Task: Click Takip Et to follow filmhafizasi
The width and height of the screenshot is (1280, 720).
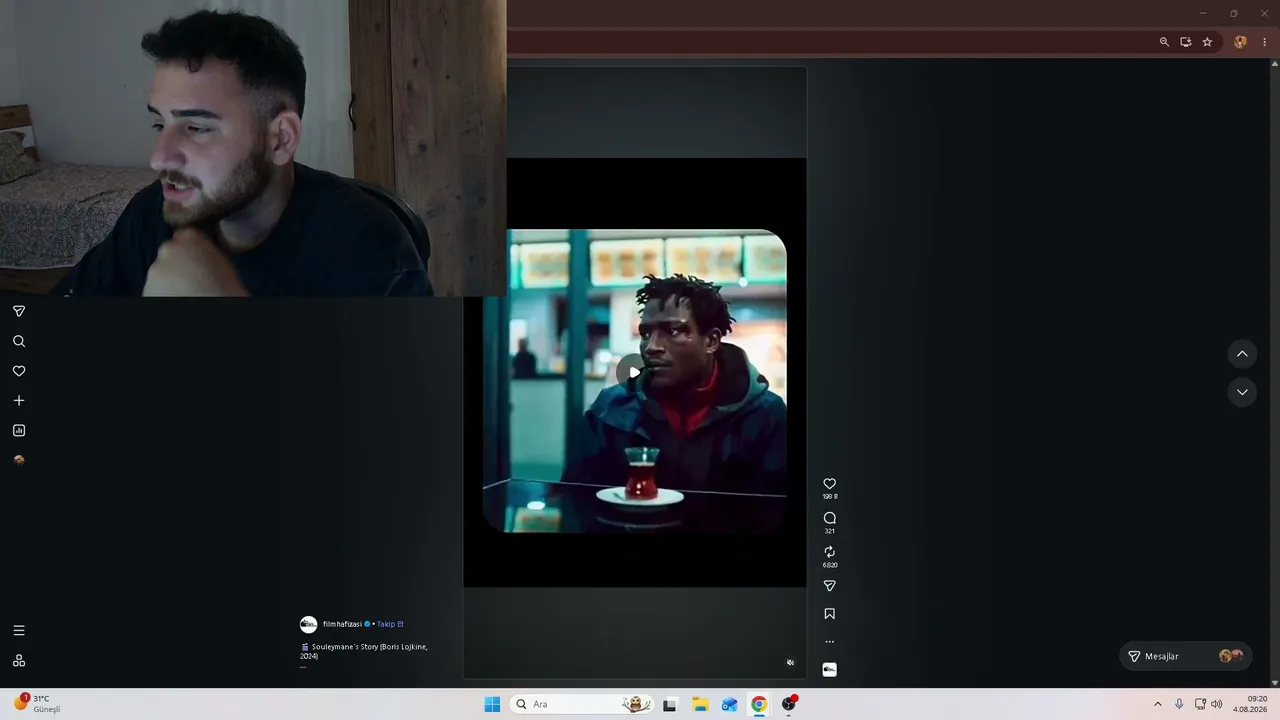Action: point(390,624)
